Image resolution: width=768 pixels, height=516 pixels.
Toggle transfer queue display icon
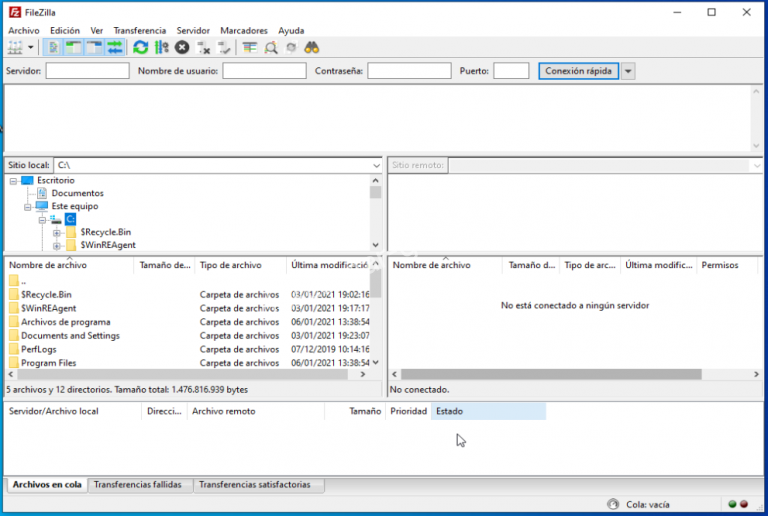(115, 47)
